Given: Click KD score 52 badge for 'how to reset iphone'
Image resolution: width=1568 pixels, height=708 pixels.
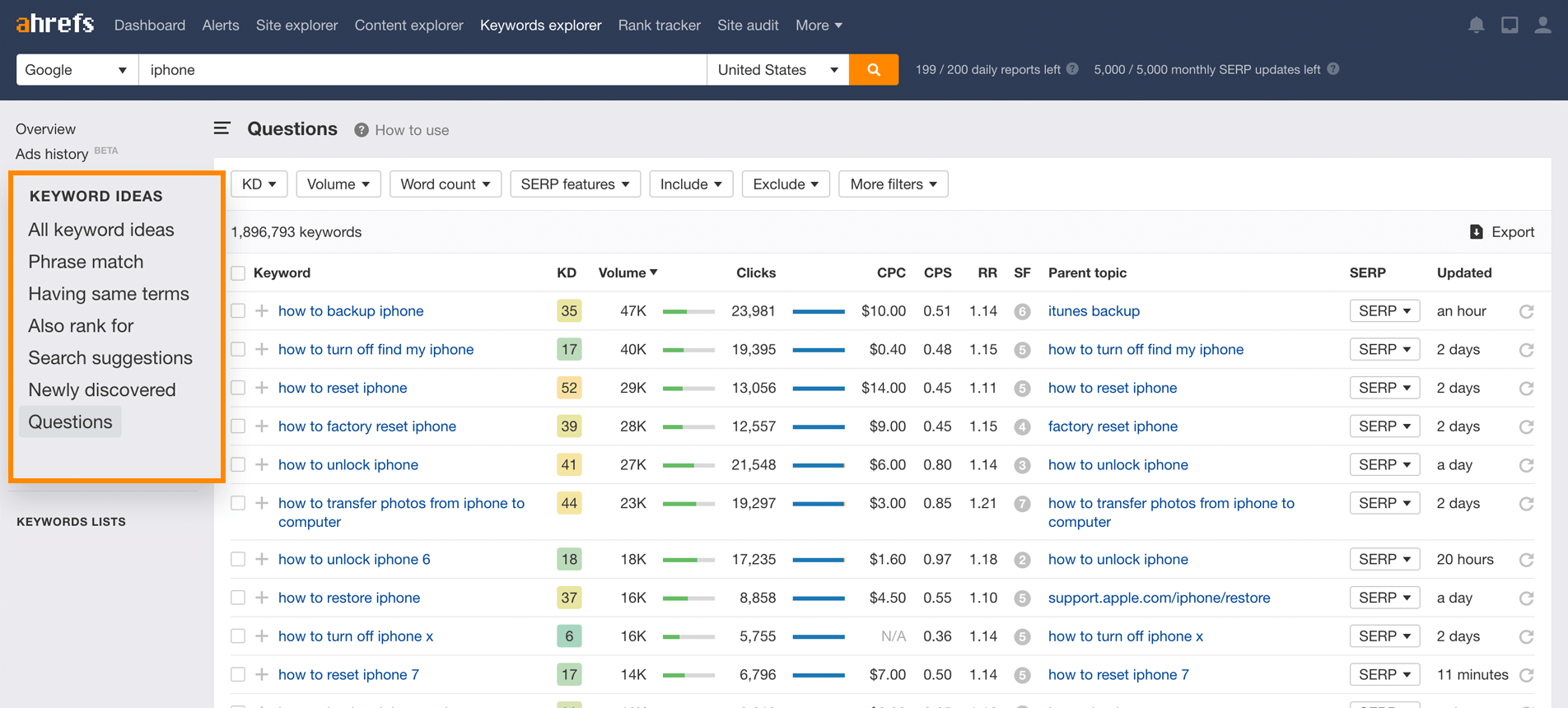Looking at the screenshot, I should coord(569,388).
